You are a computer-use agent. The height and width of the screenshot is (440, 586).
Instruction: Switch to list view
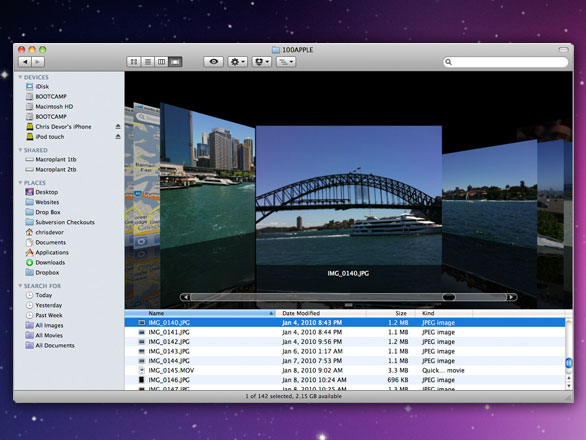tap(148, 62)
